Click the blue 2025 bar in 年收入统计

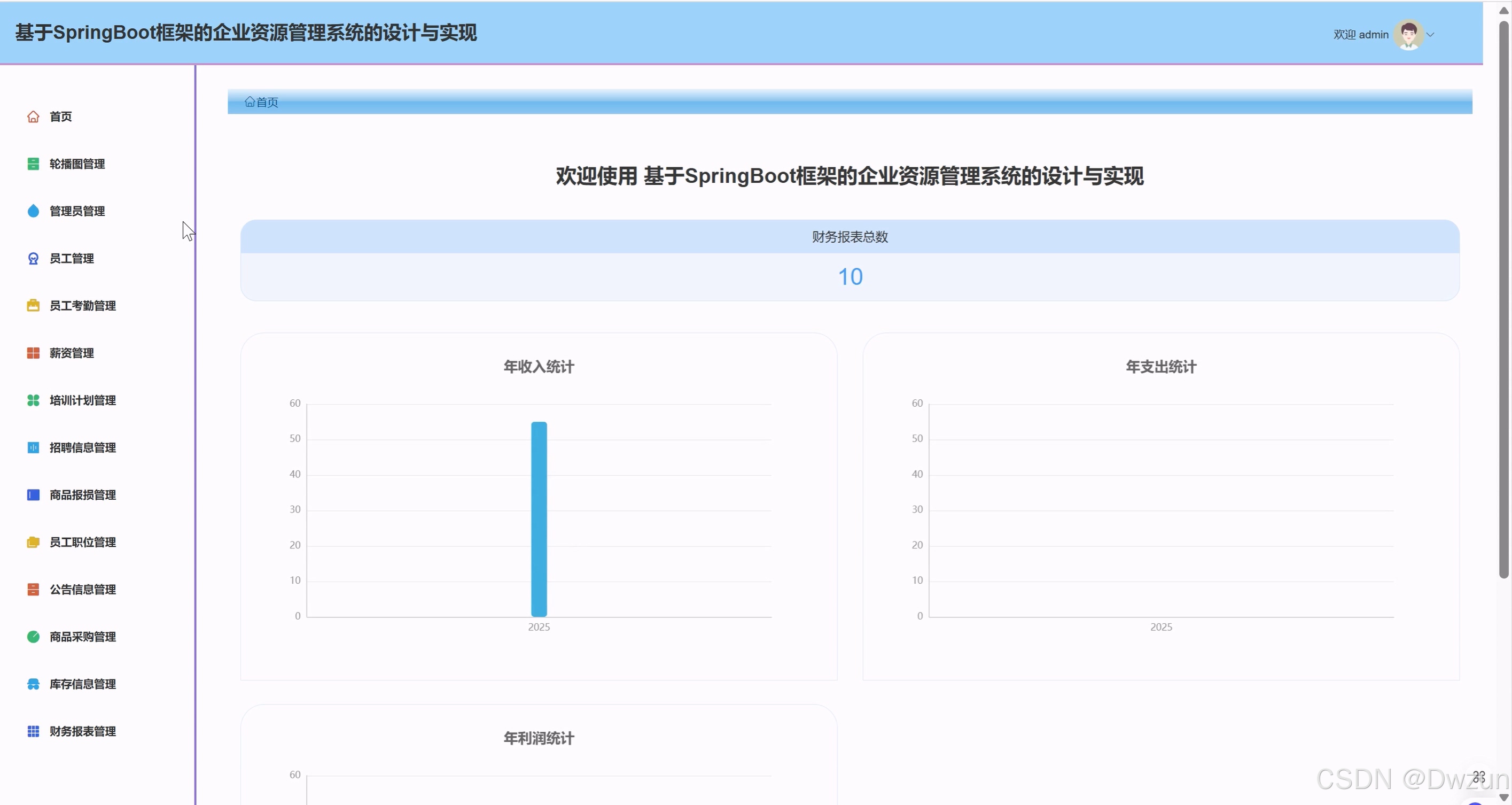[x=539, y=519]
